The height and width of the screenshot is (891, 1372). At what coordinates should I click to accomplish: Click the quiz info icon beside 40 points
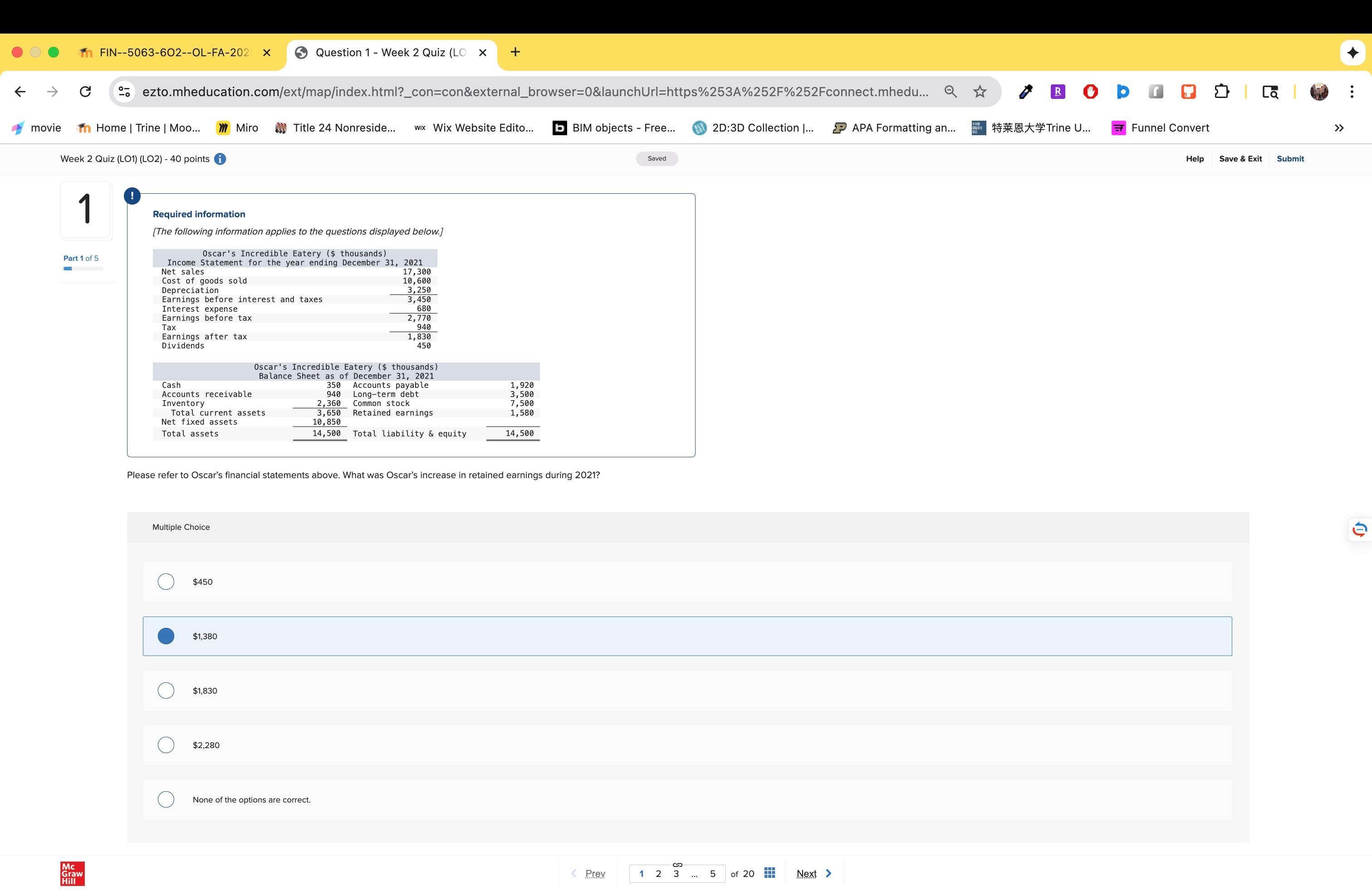(220, 159)
